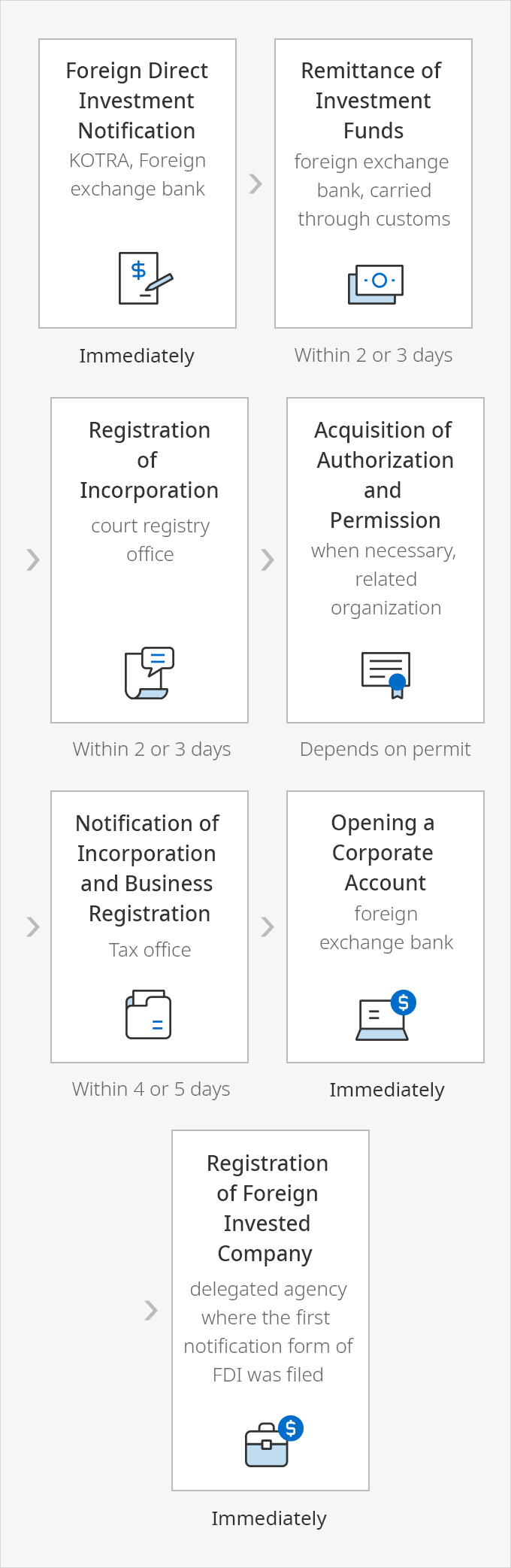Click the chevron left of Registration of Incorporation
Screen dimensions: 511x1568
(x=32, y=560)
